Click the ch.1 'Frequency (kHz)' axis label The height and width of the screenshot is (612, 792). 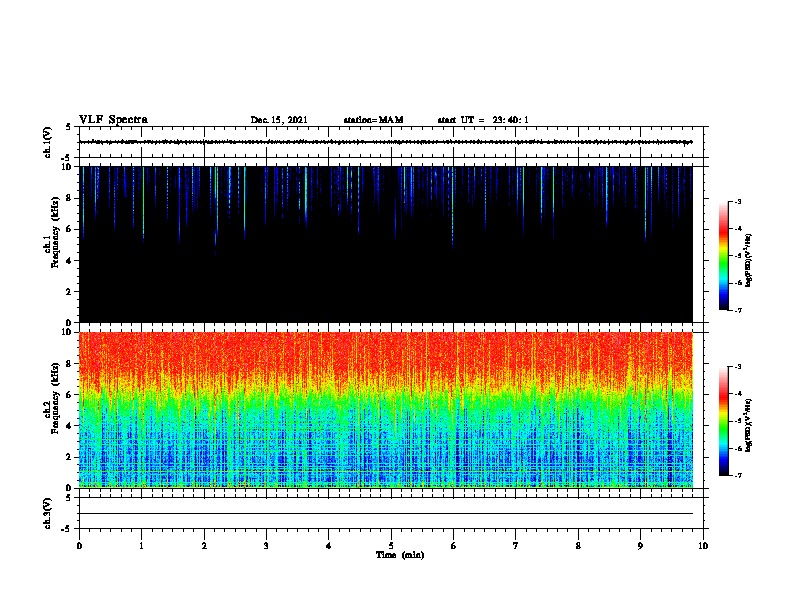pos(55,232)
